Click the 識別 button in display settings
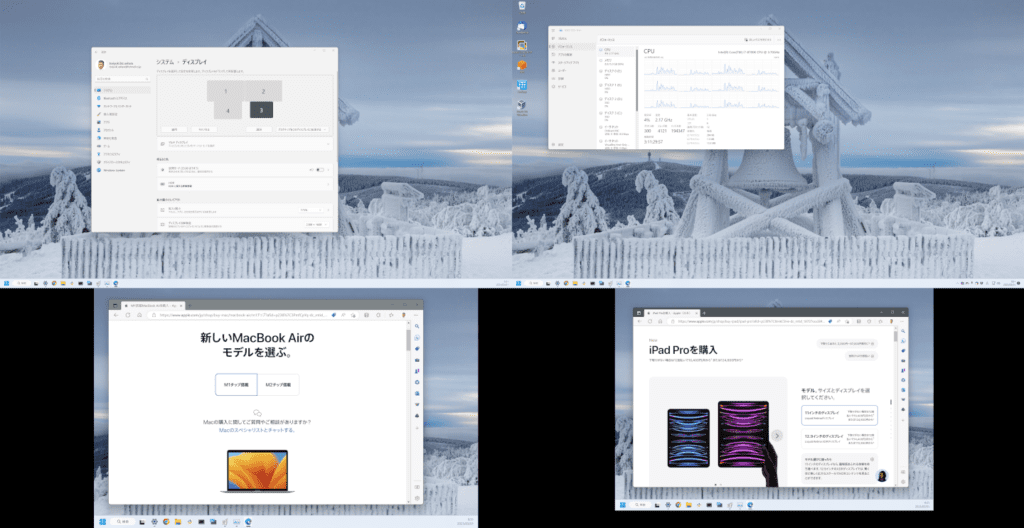The image size is (1024, 528). 259,129
